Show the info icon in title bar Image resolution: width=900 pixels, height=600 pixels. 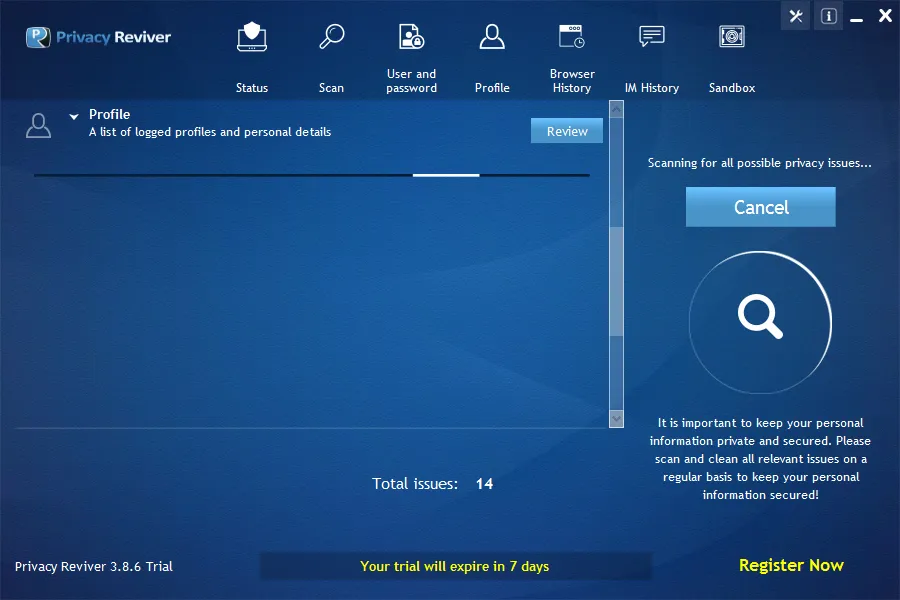828,16
